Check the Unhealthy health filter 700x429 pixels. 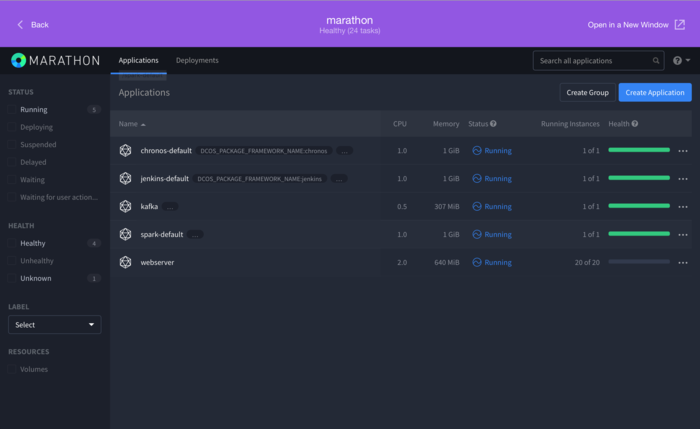coord(12,260)
